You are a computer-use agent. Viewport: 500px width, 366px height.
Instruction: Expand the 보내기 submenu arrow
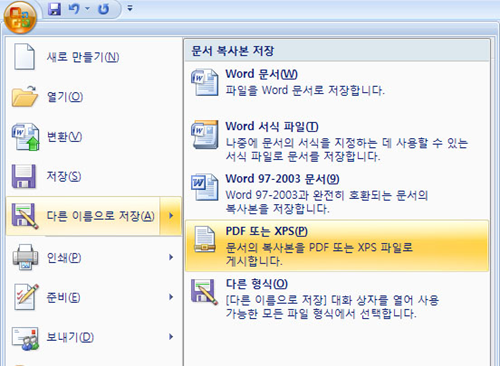tap(171, 337)
